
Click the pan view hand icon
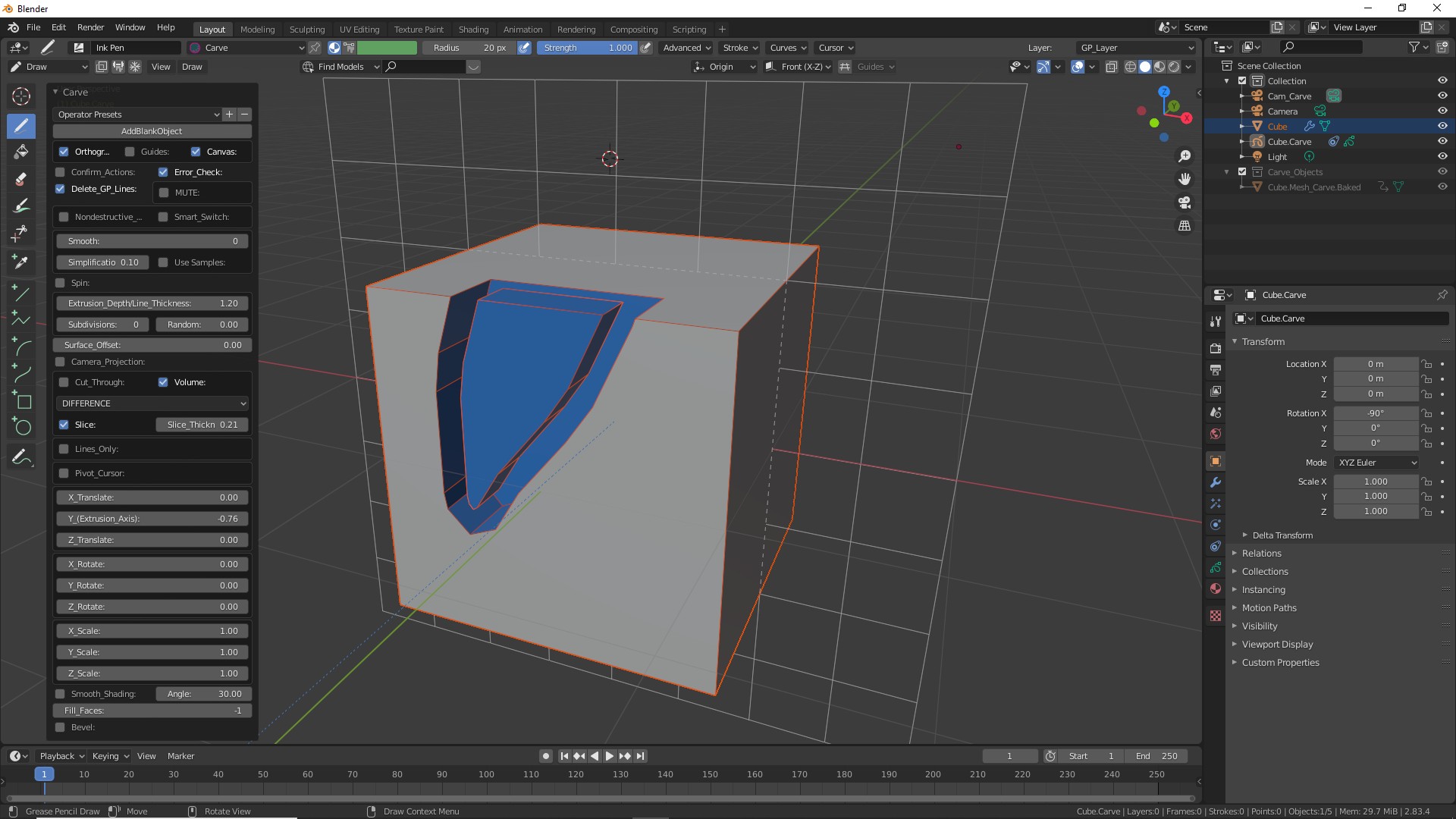point(1185,180)
